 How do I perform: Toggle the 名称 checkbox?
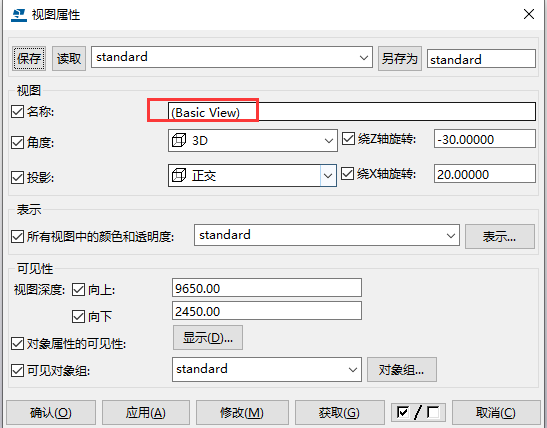point(17,112)
